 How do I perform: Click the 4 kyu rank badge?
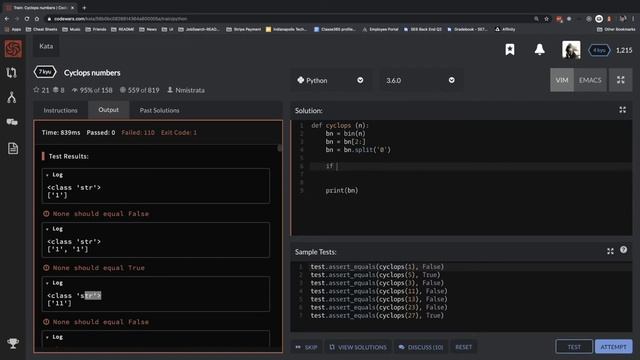tap(599, 50)
